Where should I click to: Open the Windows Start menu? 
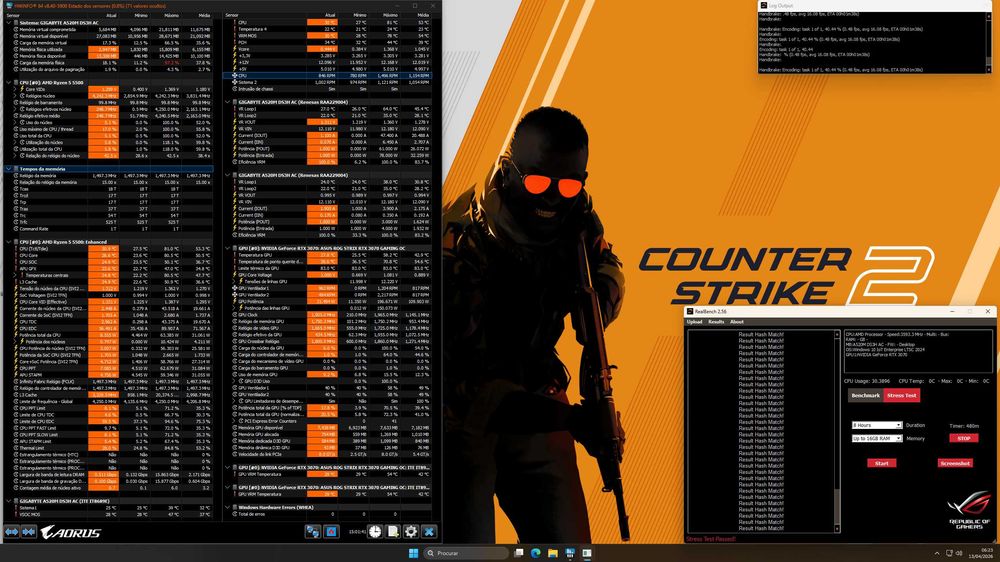413,553
